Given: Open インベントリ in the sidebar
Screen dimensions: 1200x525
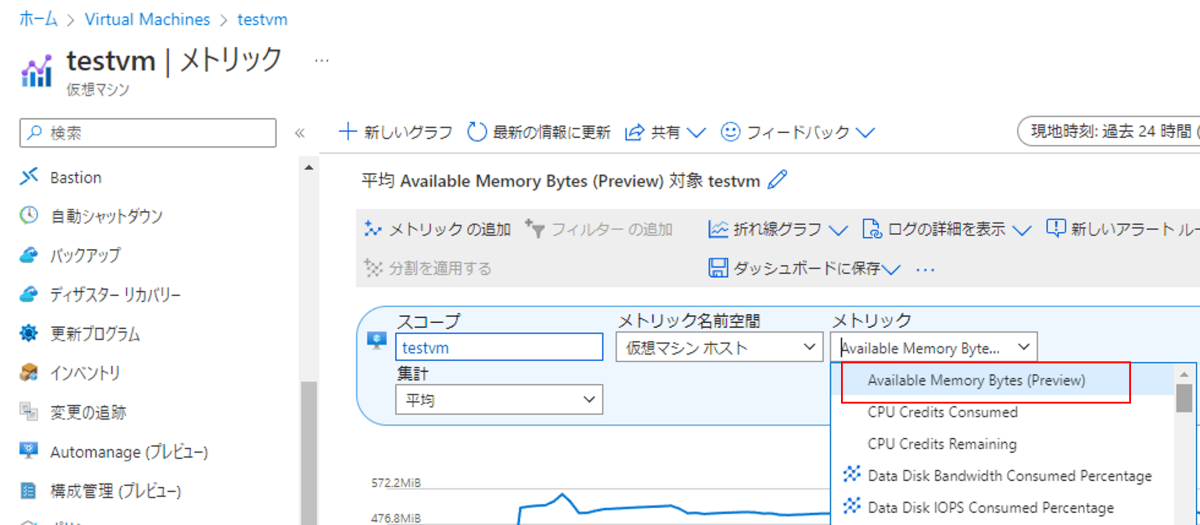Looking at the screenshot, I should (x=85, y=373).
